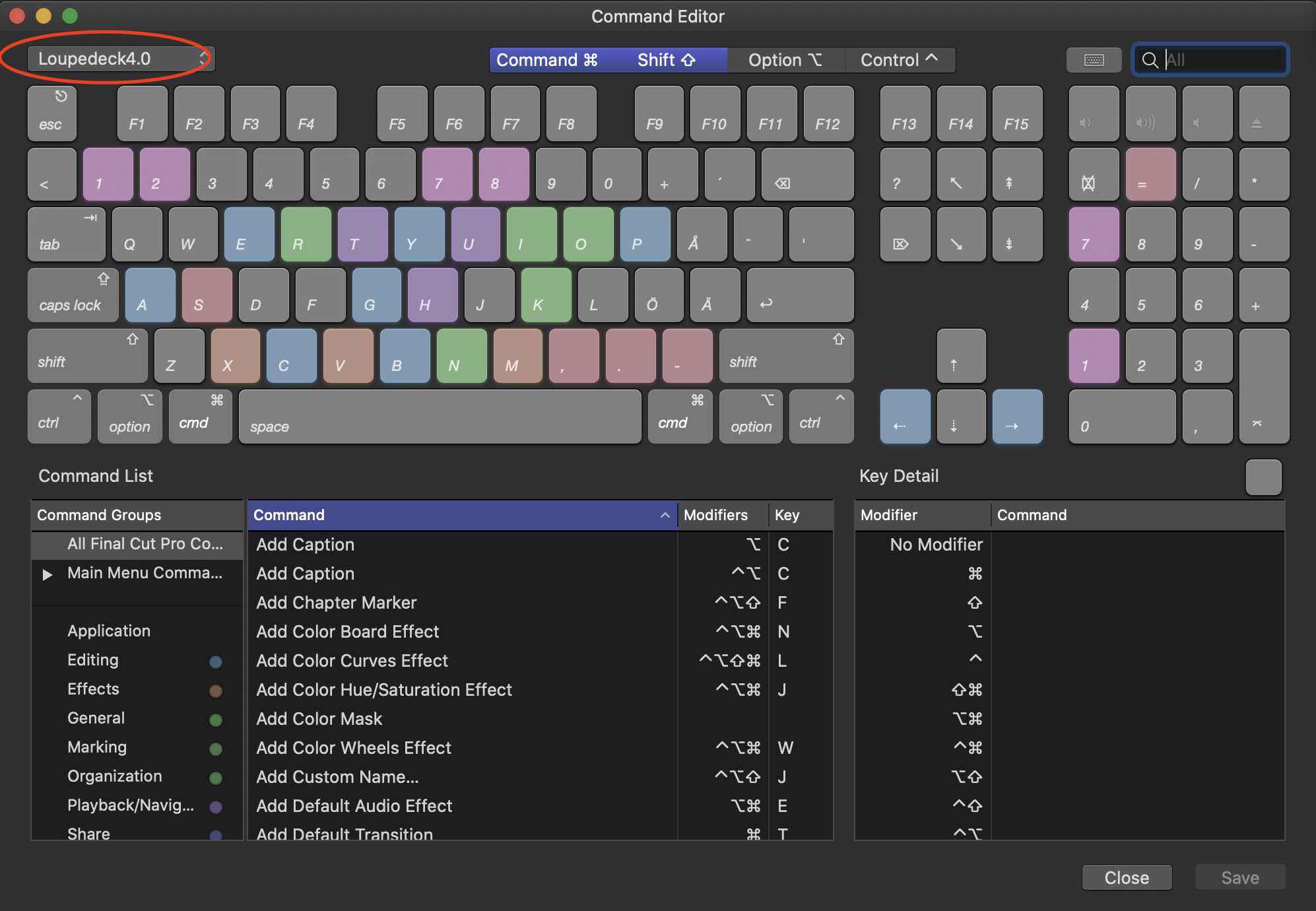The width and height of the screenshot is (1316, 911).
Task: Select Add Chapter Marker command row
Action: (337, 603)
